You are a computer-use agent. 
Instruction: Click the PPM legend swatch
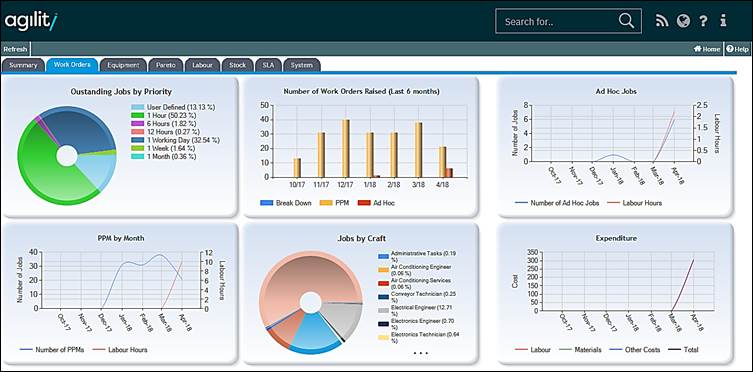coord(326,203)
